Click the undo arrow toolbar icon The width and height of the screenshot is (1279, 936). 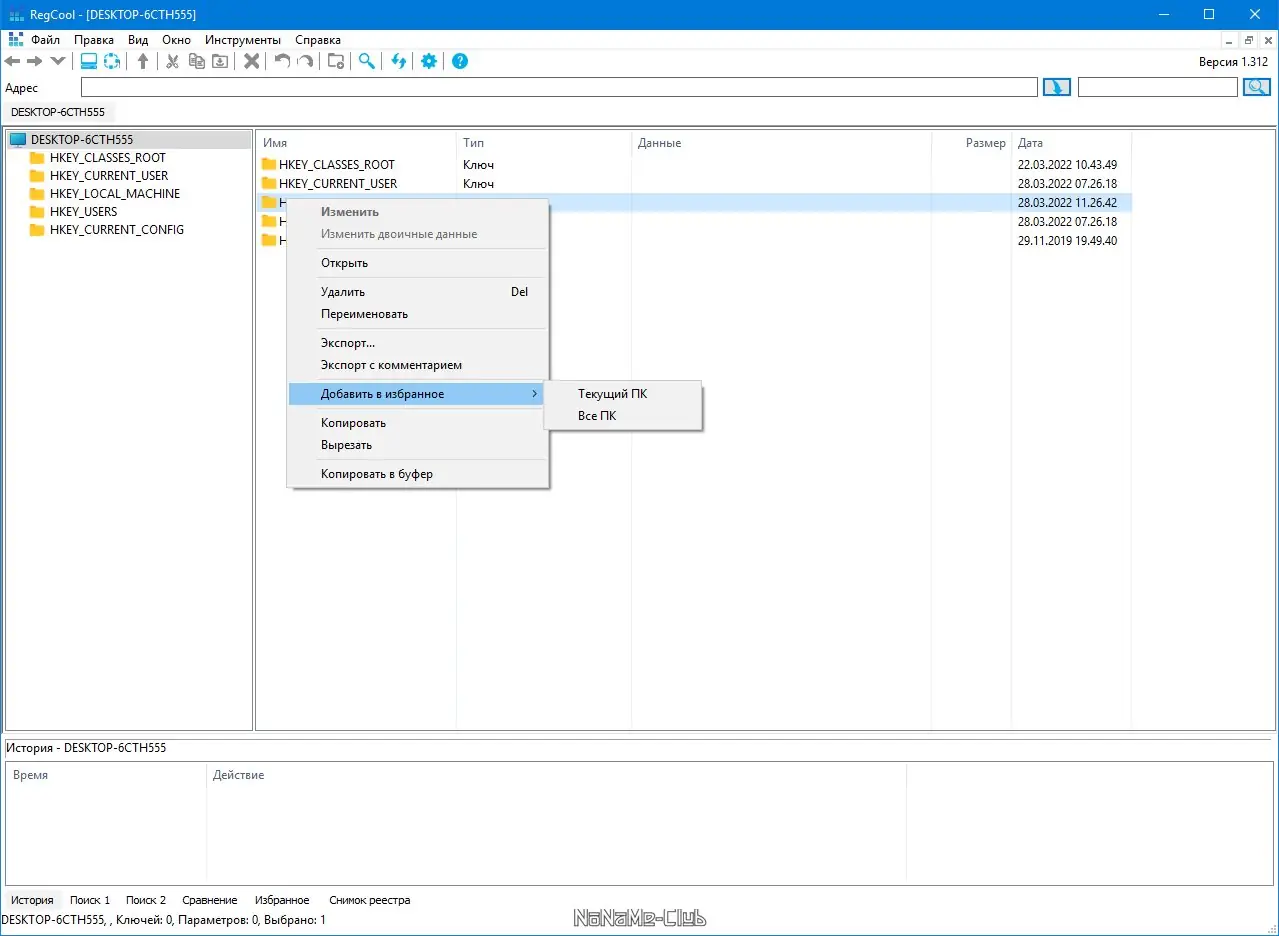(282, 61)
